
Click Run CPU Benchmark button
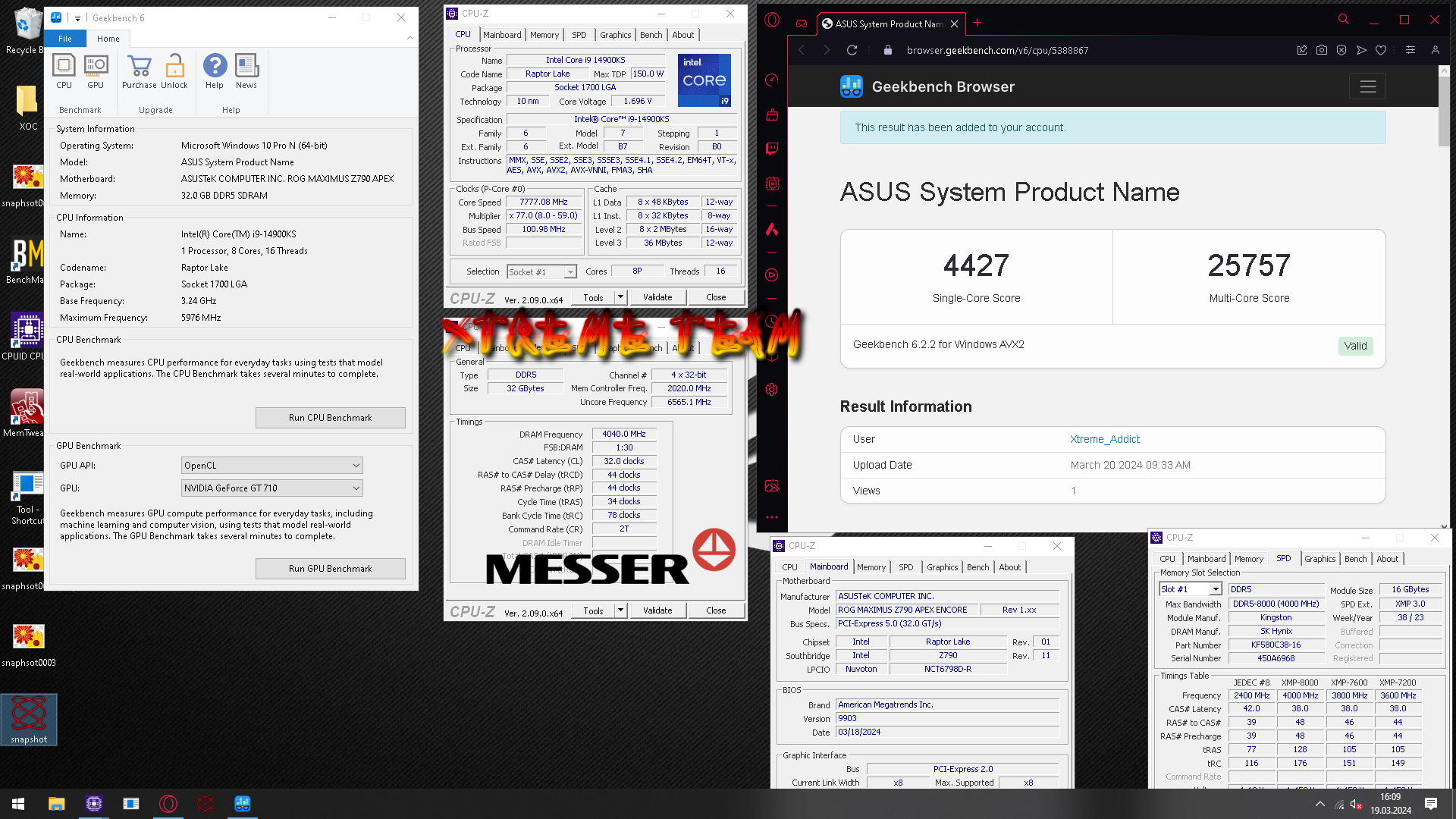pos(330,418)
